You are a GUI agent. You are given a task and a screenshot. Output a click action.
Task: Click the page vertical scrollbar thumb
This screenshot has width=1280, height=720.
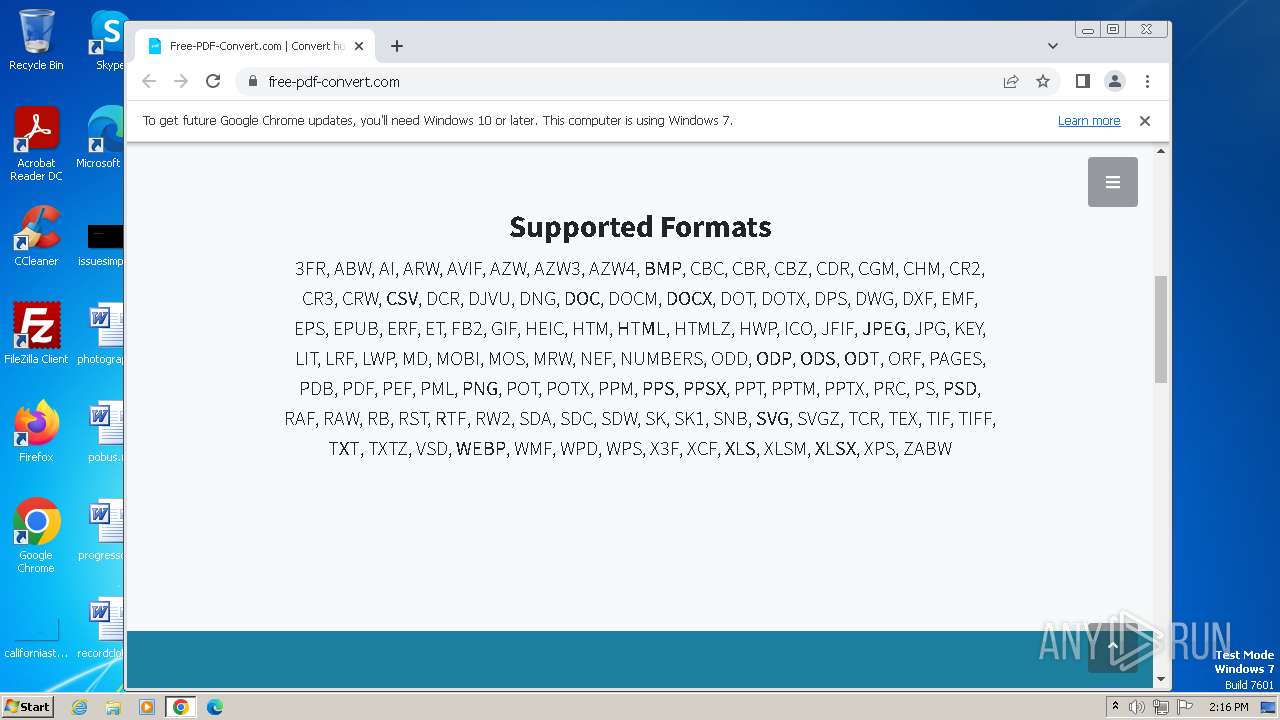point(1161,329)
